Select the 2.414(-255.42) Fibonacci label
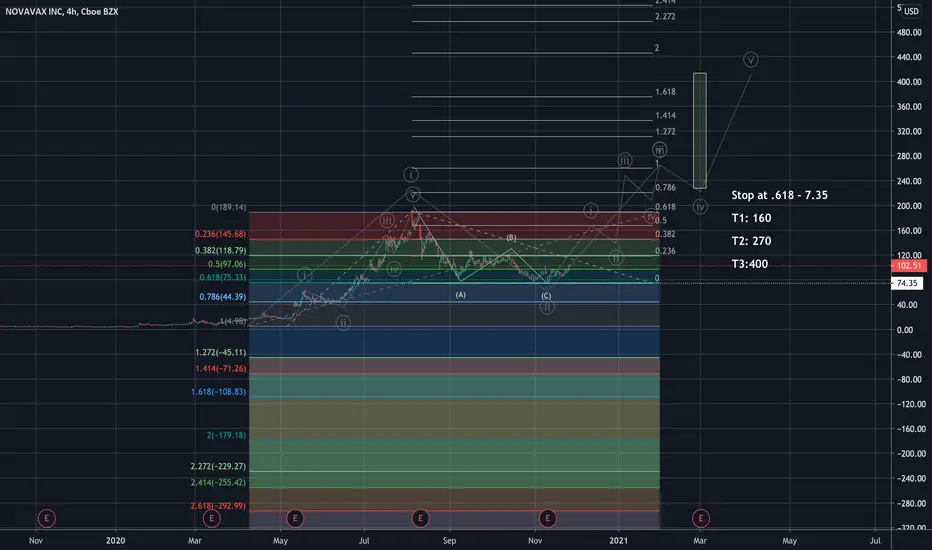This screenshot has height=550, width=932. [218, 482]
